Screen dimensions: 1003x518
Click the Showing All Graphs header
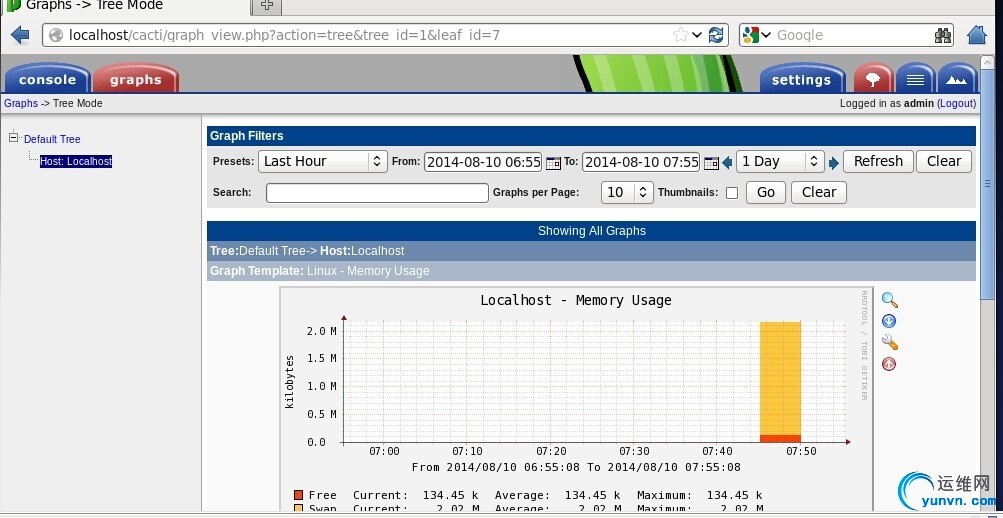click(x=592, y=231)
